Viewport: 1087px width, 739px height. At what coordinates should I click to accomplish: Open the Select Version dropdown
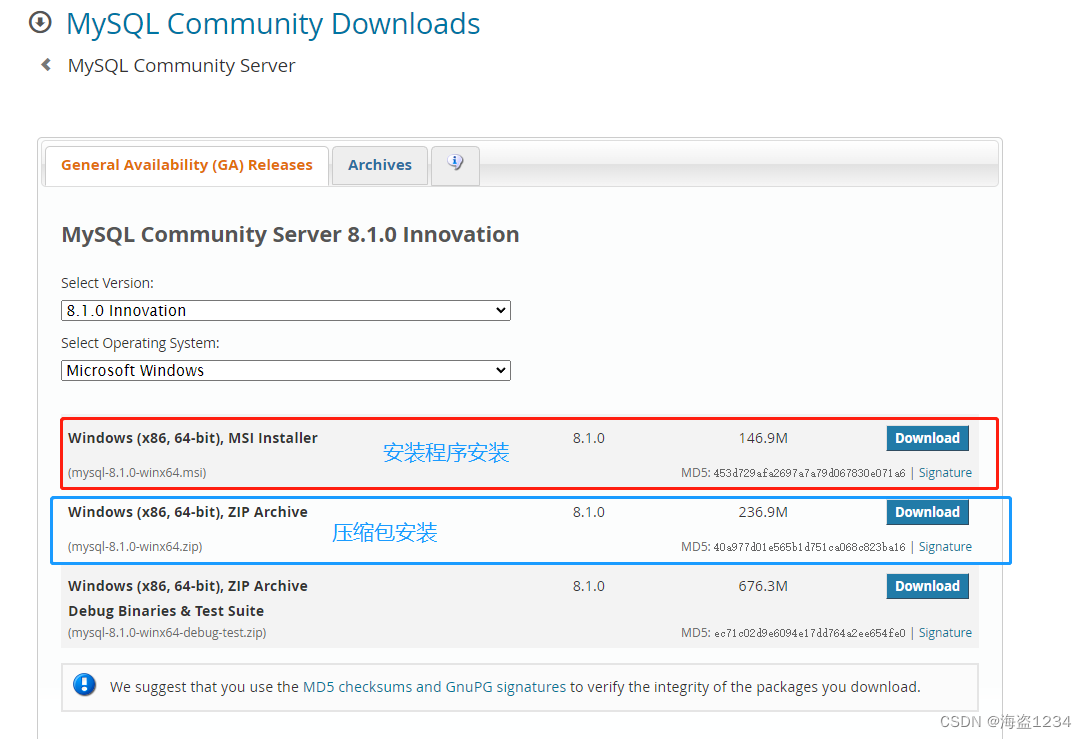(286, 311)
